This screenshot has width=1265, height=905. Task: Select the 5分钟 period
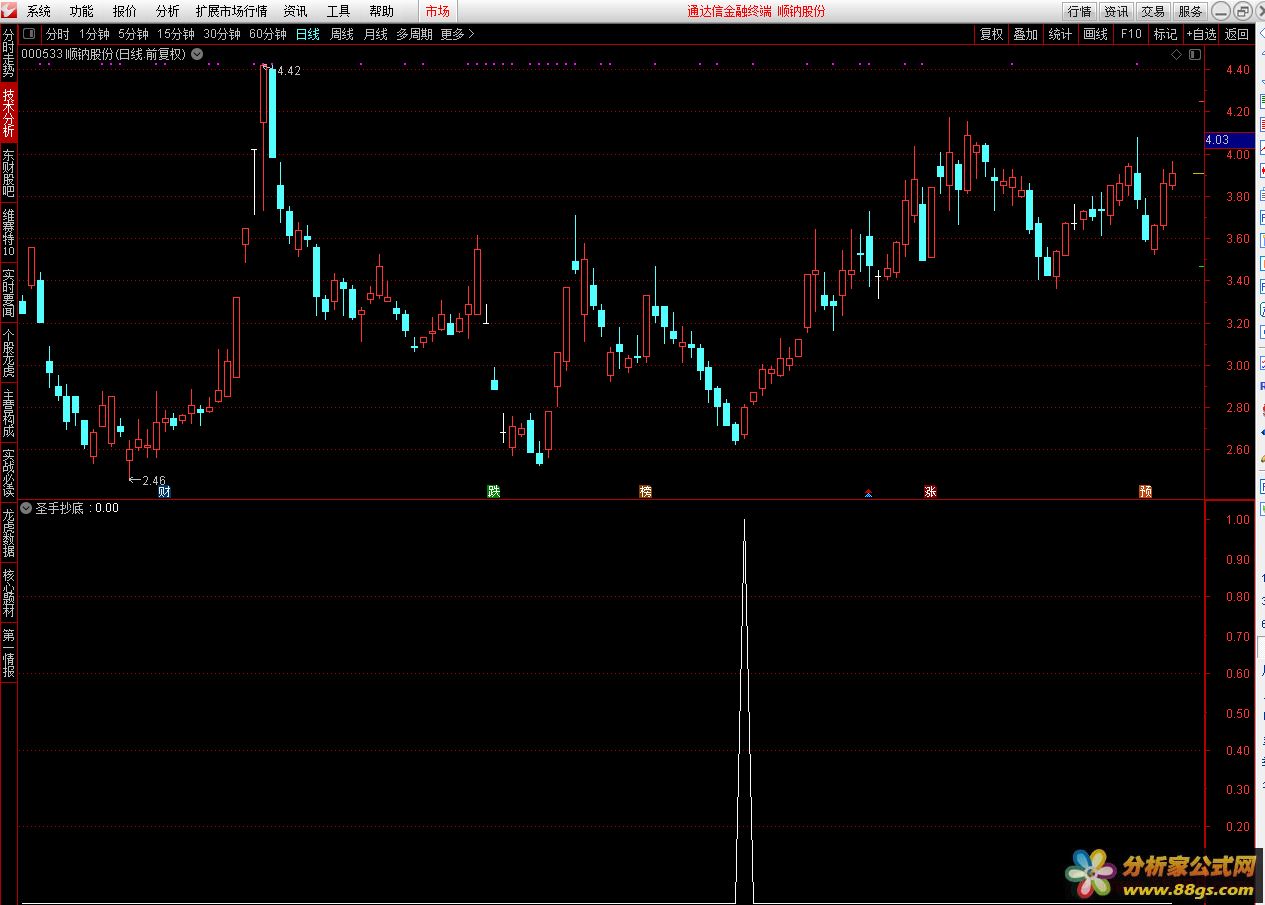[x=133, y=34]
